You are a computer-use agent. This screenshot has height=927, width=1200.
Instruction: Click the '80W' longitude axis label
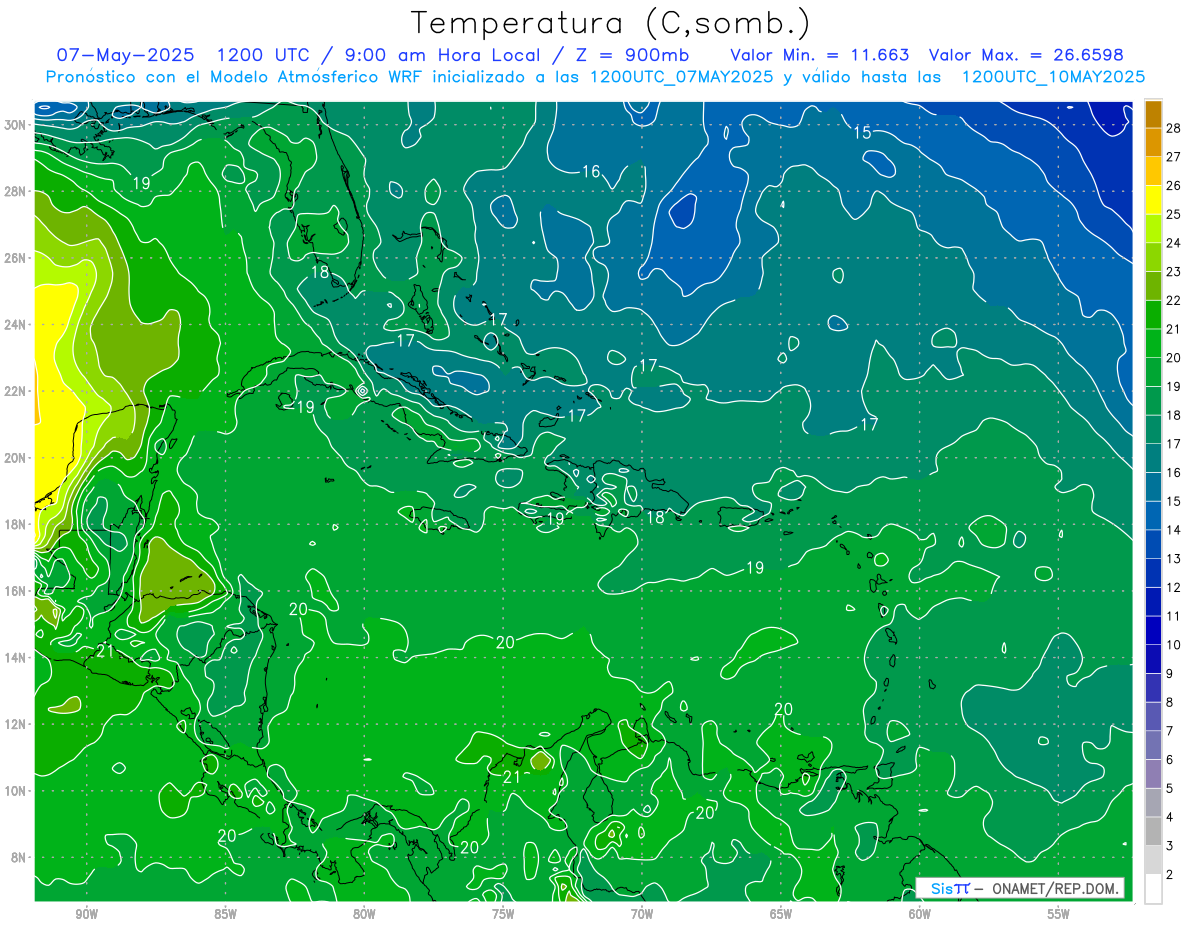(x=364, y=914)
